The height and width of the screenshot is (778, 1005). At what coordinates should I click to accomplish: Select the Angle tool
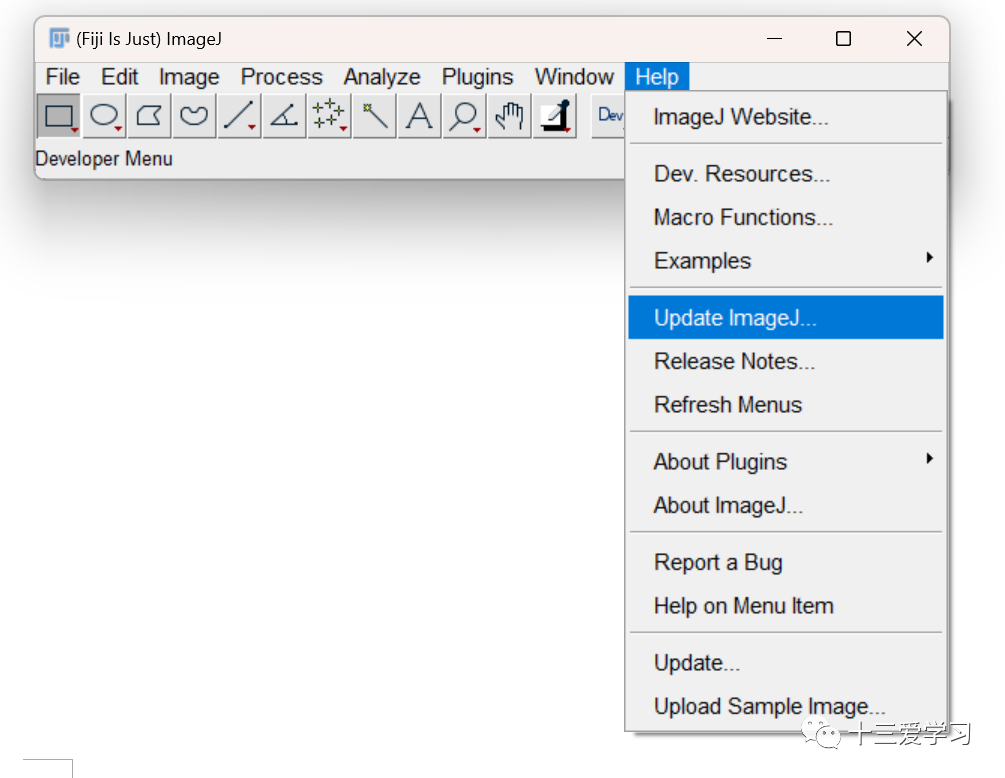click(284, 116)
